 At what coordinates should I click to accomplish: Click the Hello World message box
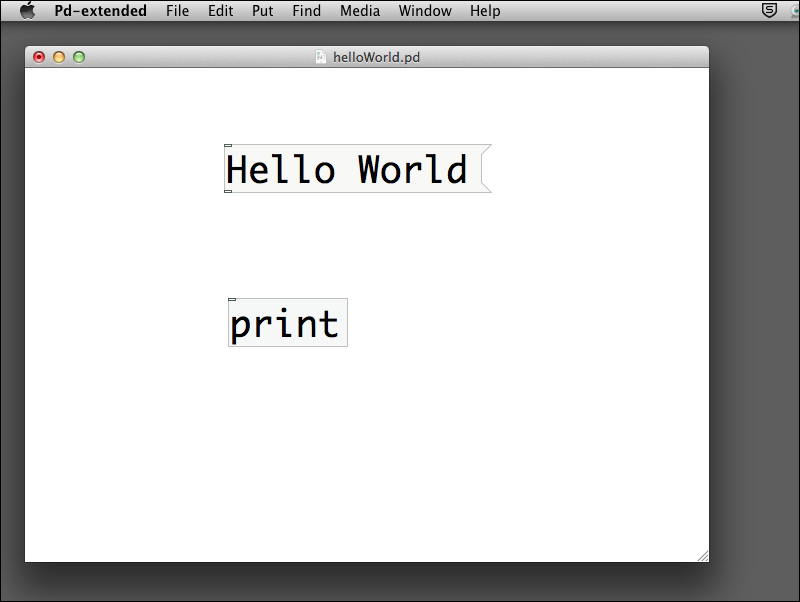point(358,169)
